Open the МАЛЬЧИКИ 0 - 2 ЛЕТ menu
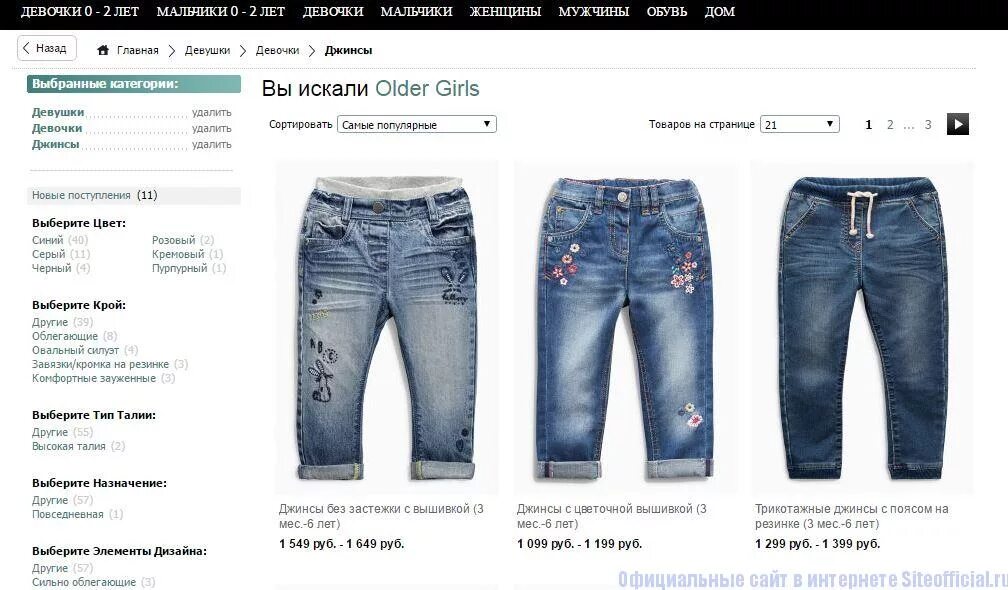This screenshot has height=590, width=1008. pos(220,12)
